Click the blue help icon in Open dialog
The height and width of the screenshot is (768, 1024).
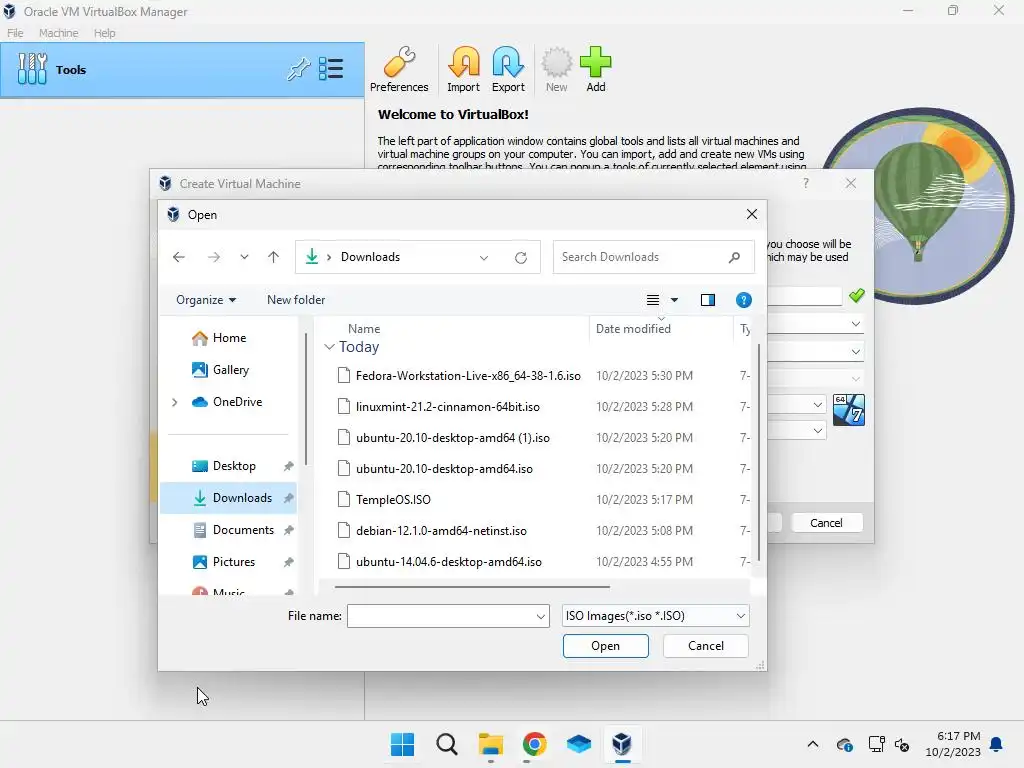click(x=743, y=300)
